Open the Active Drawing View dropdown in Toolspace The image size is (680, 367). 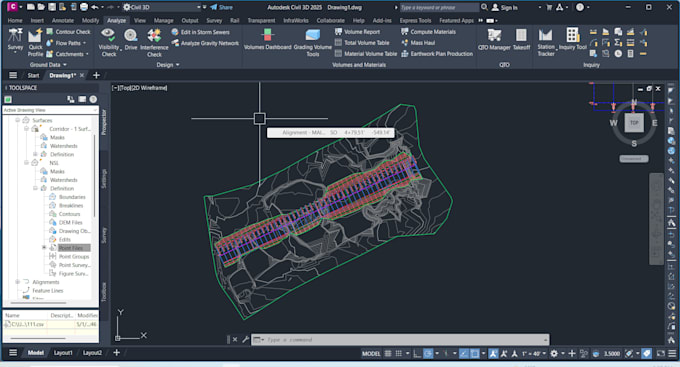tap(50, 110)
